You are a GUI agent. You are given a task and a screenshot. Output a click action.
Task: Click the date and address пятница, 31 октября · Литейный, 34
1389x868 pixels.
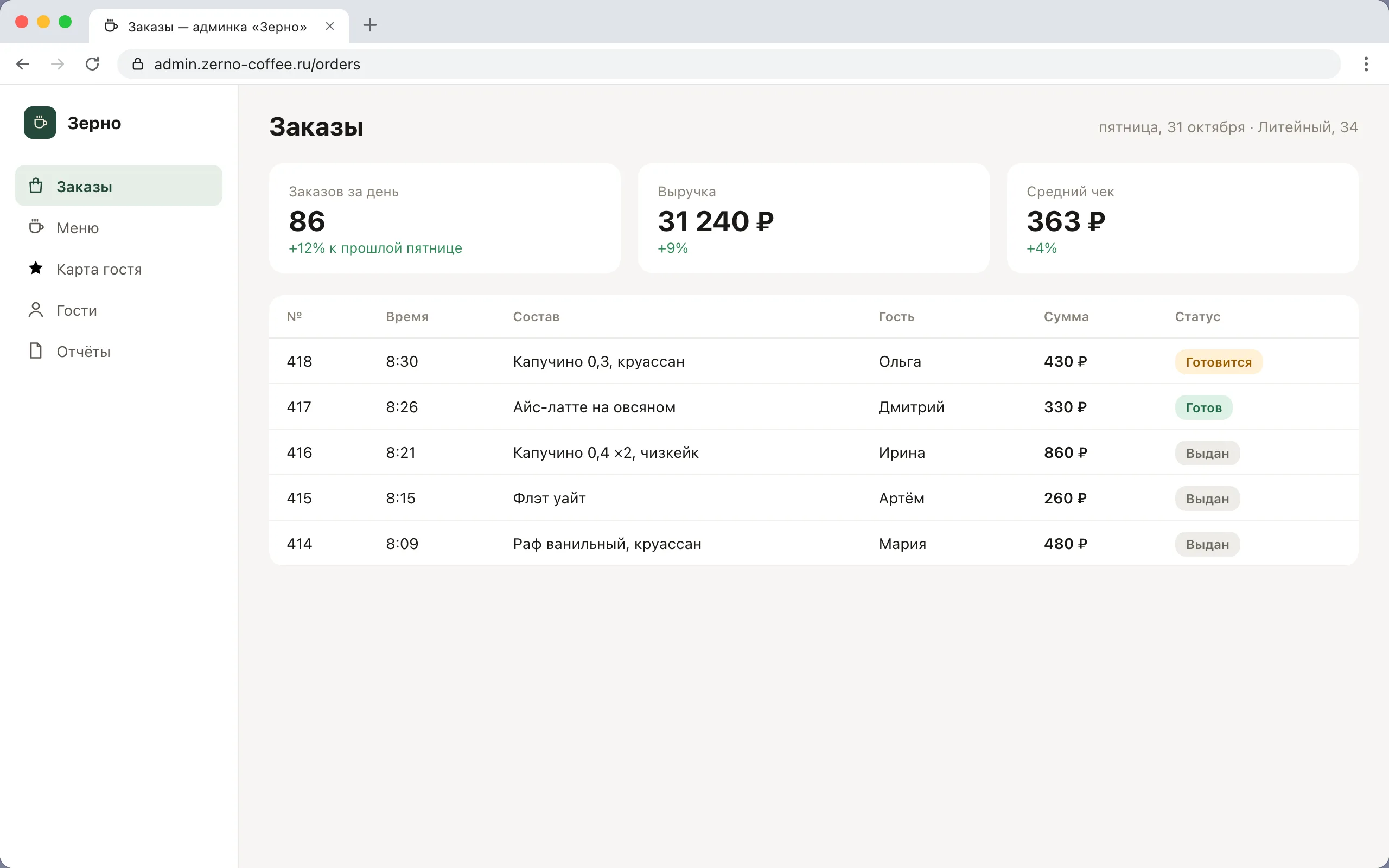pyautogui.click(x=1228, y=127)
